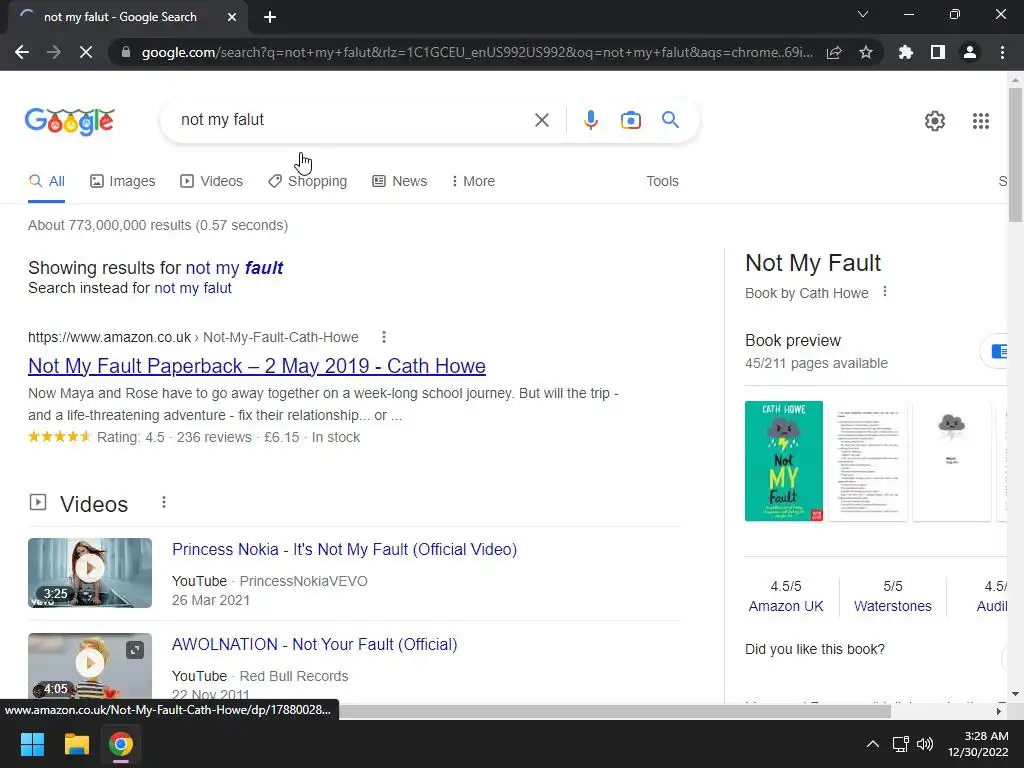The width and height of the screenshot is (1024, 768).
Task: Open Chrome three-dot menu
Action: (x=1002, y=52)
